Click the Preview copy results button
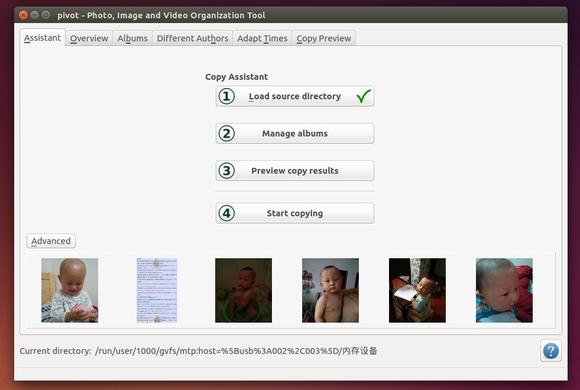Viewport: 580px width, 390px height. [x=295, y=171]
